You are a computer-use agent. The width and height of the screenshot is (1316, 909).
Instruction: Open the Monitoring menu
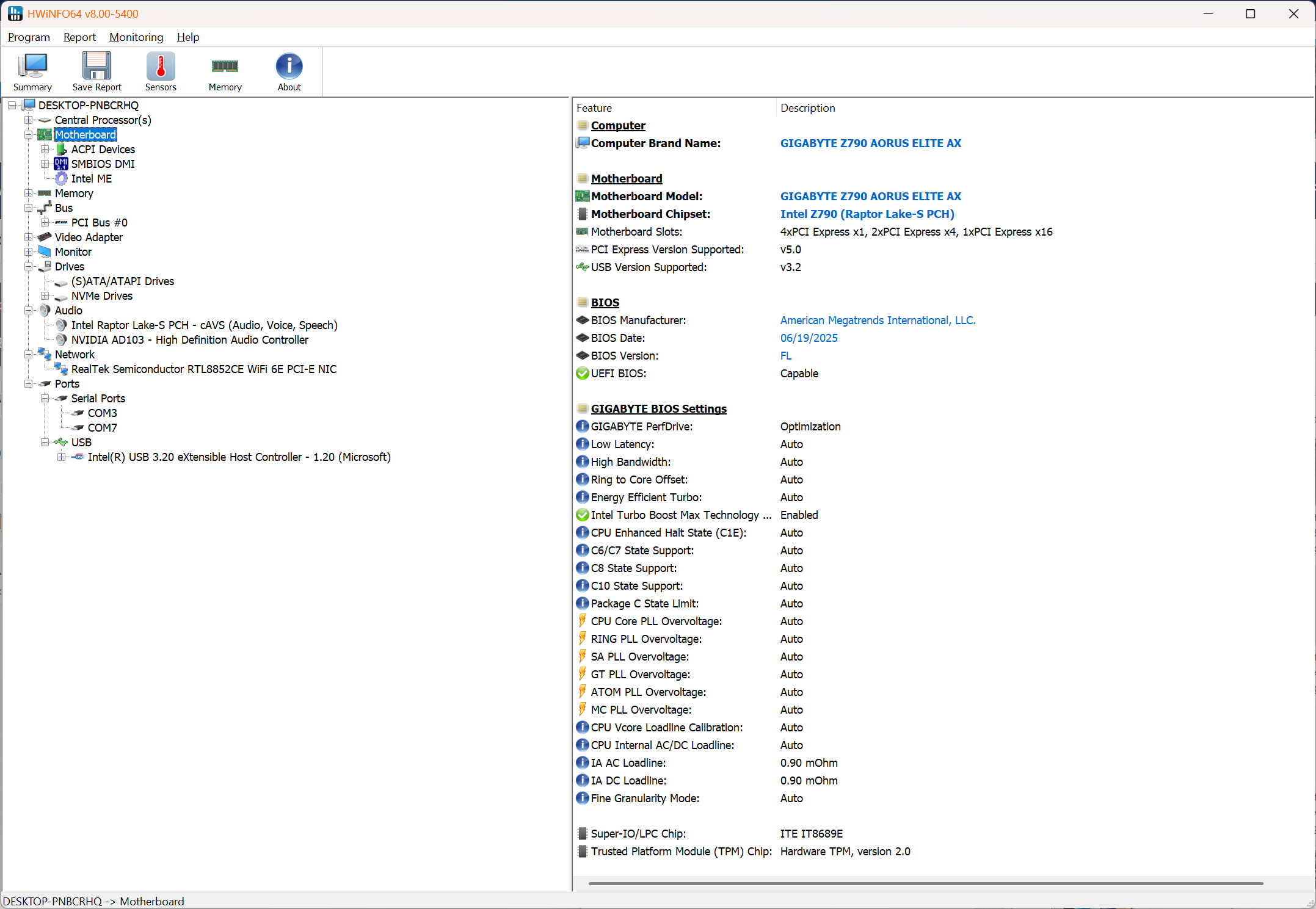[x=136, y=37]
